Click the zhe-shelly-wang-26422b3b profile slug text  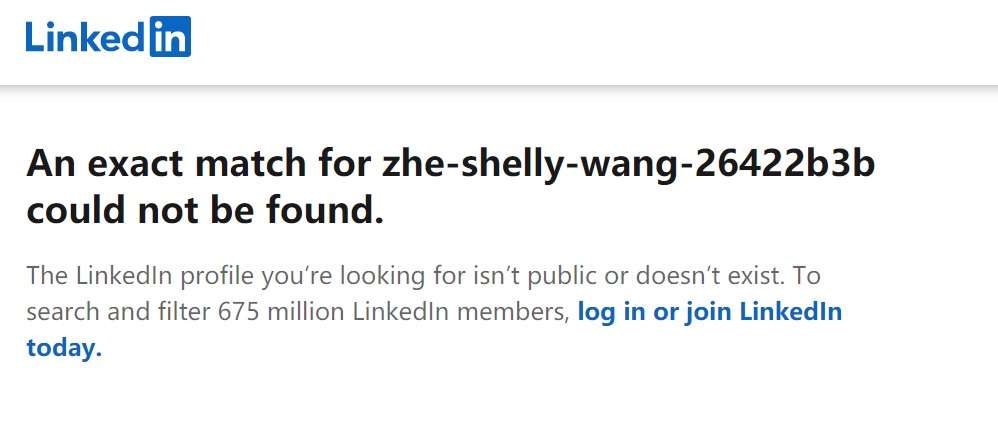click(x=629, y=165)
